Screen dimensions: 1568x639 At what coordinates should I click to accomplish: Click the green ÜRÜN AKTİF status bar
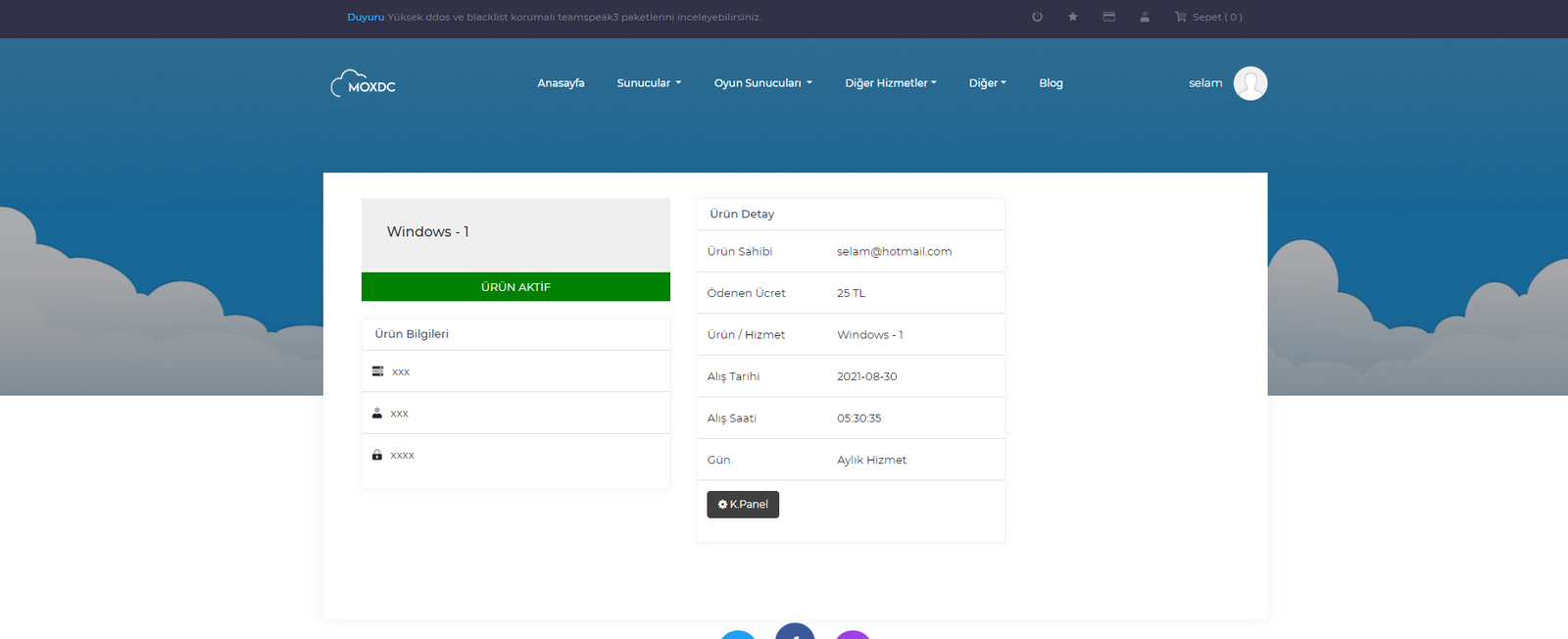[x=515, y=287]
